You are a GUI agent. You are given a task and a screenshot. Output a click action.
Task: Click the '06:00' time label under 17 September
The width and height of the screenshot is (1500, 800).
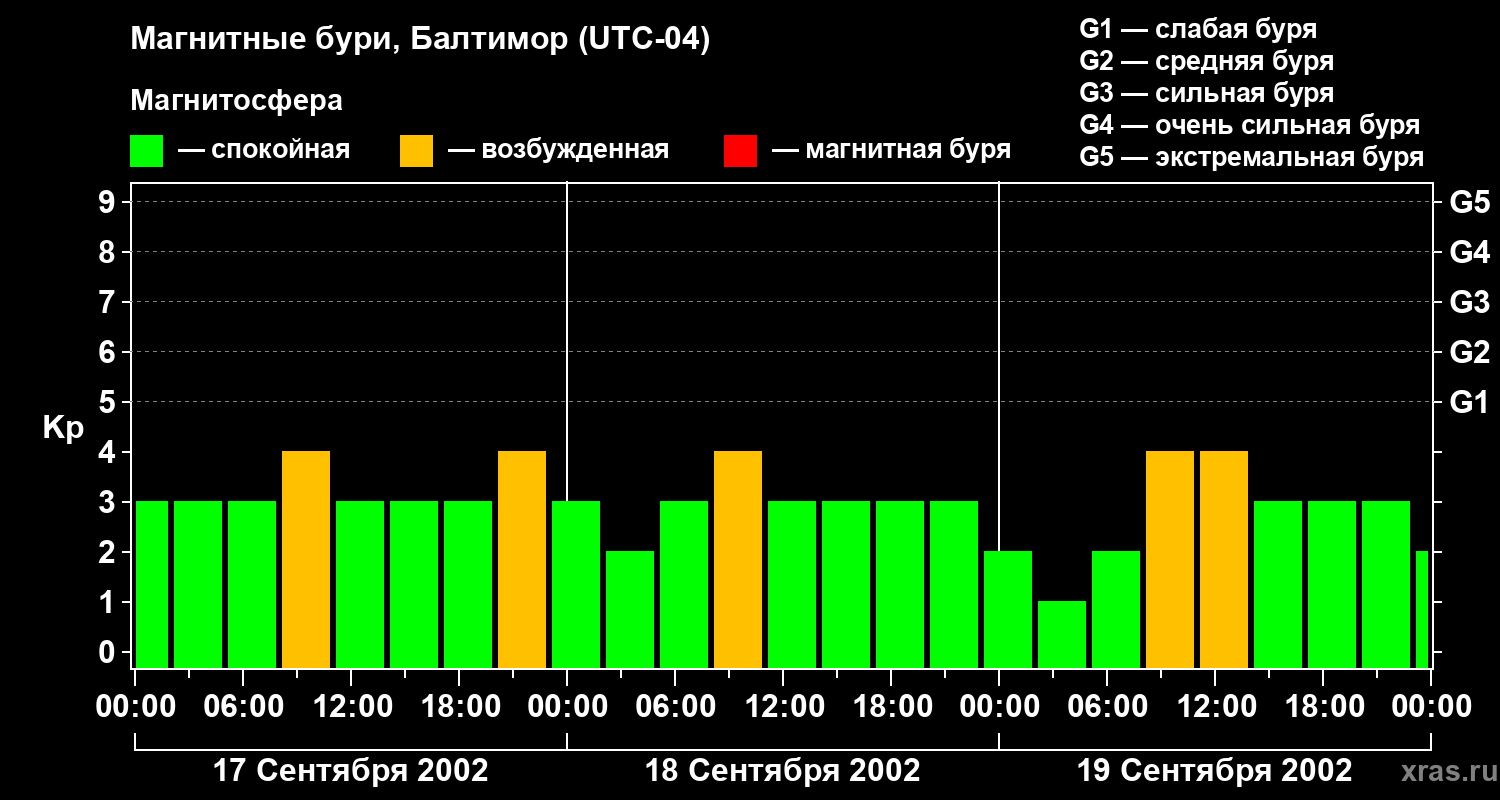243,707
